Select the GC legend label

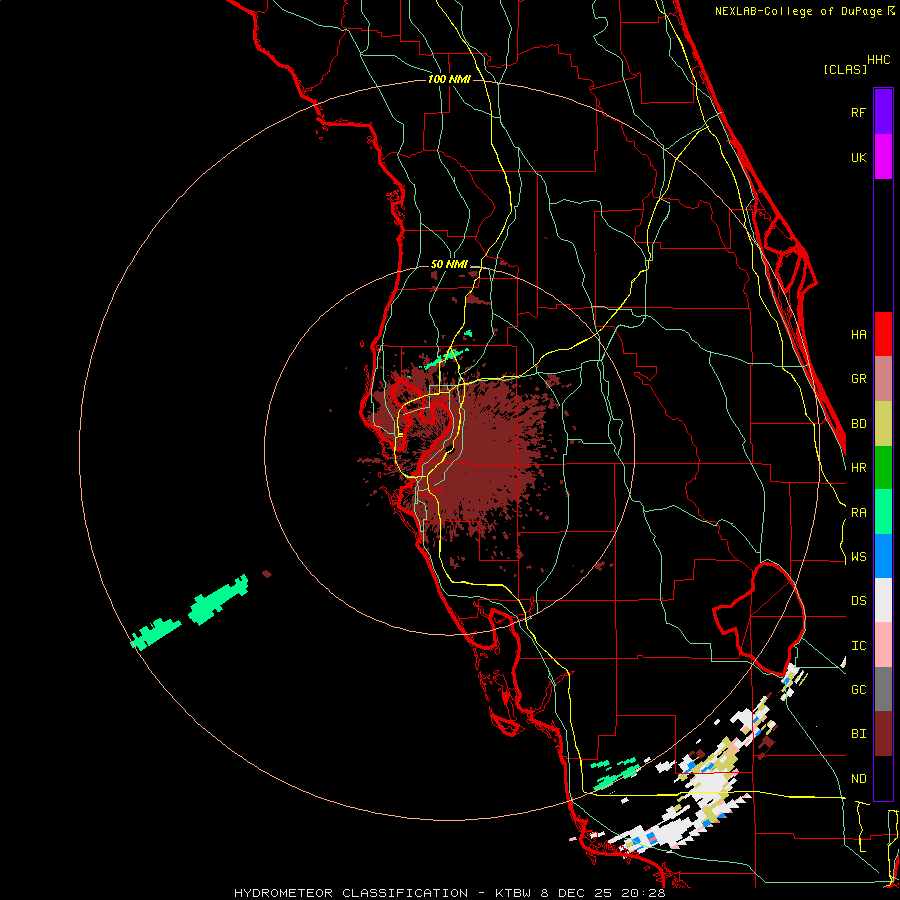pyautogui.click(x=858, y=690)
